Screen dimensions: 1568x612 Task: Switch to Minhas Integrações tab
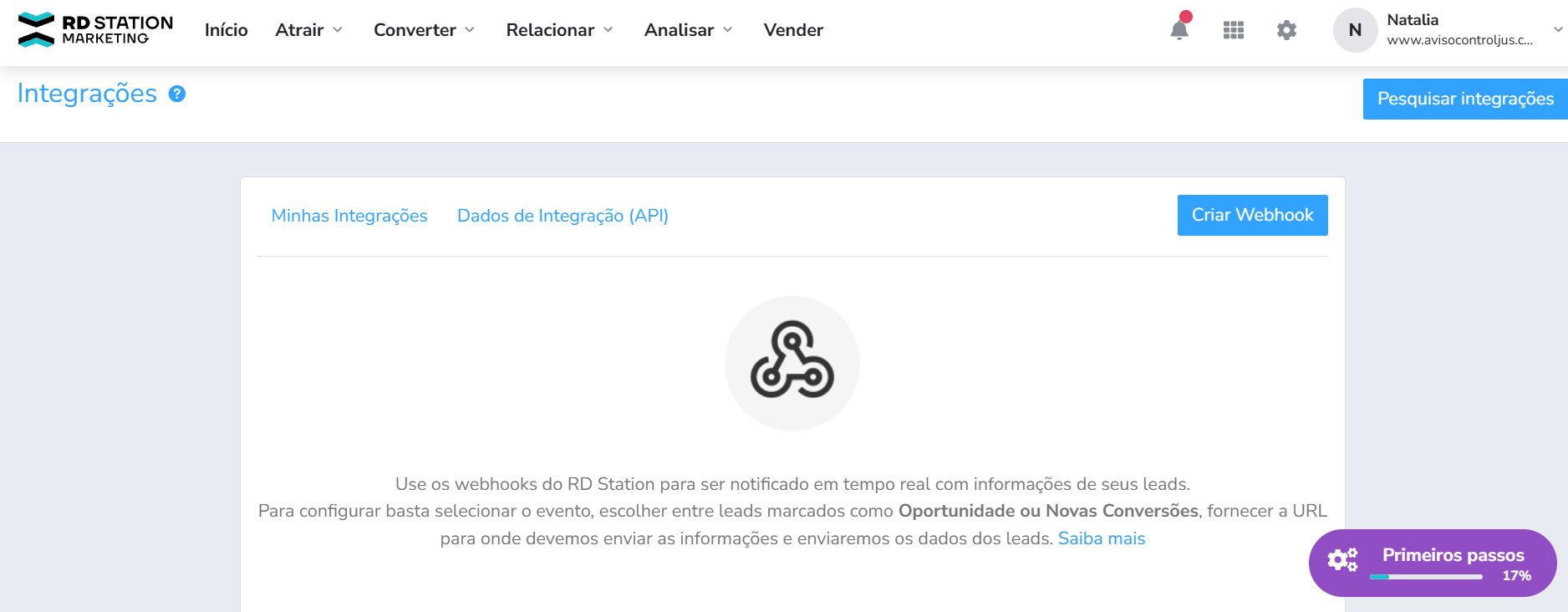(349, 216)
